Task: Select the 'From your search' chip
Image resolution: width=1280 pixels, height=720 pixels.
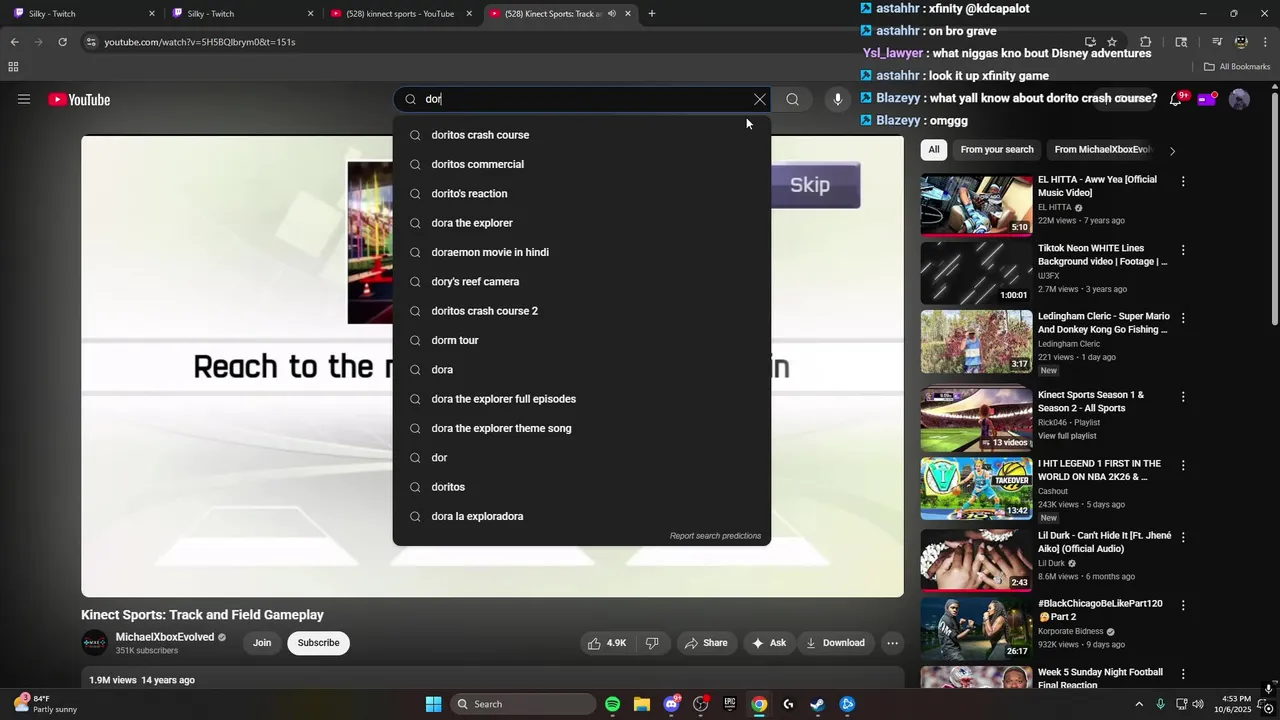Action: tap(997, 150)
